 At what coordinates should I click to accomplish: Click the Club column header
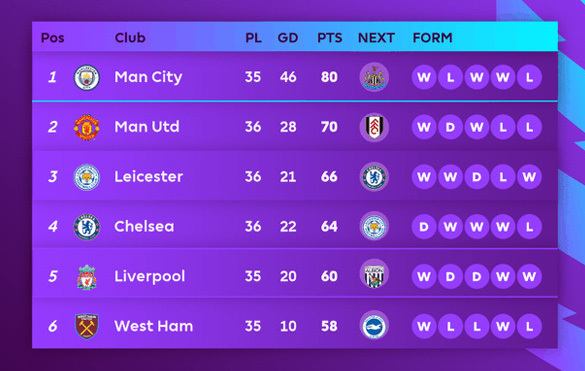[x=130, y=38]
